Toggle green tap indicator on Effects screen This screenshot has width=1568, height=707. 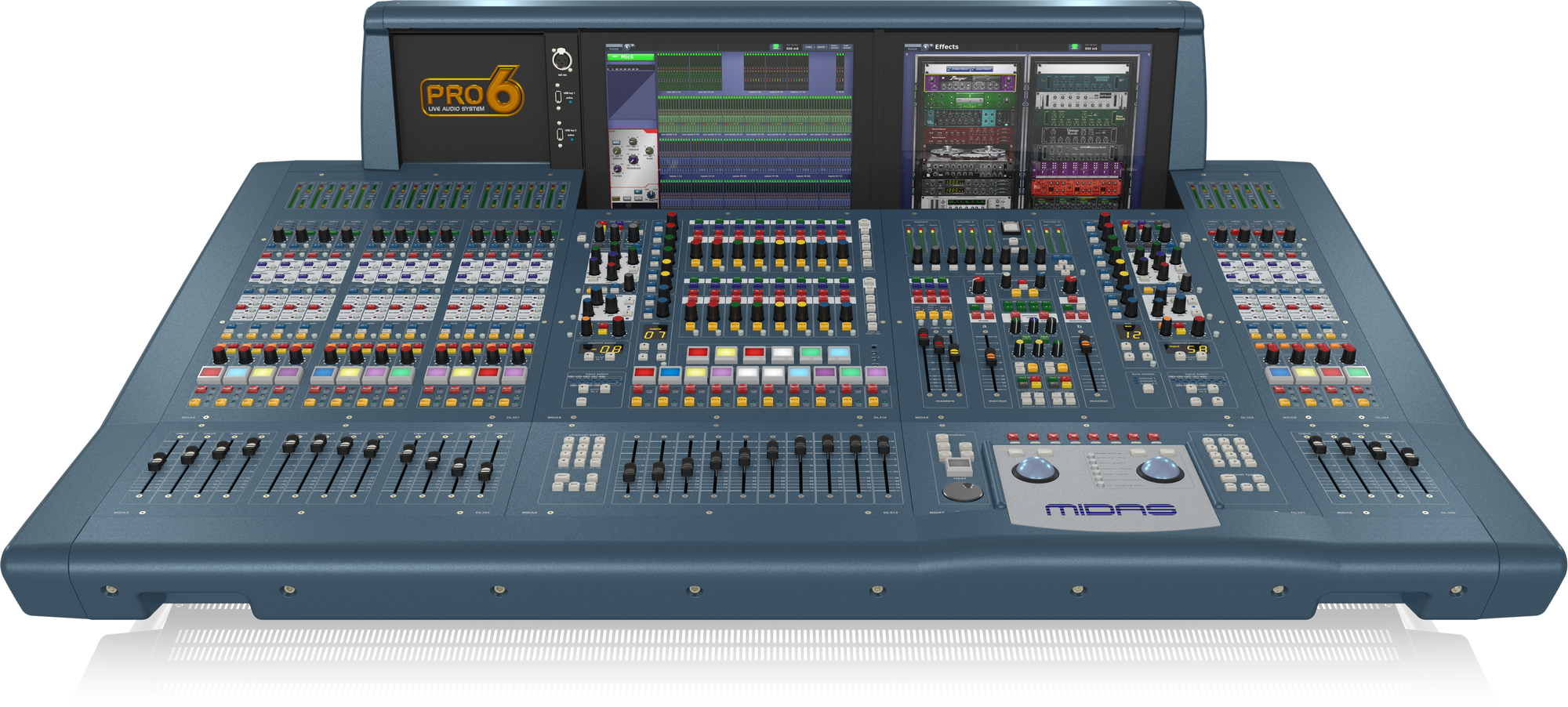(1075, 47)
